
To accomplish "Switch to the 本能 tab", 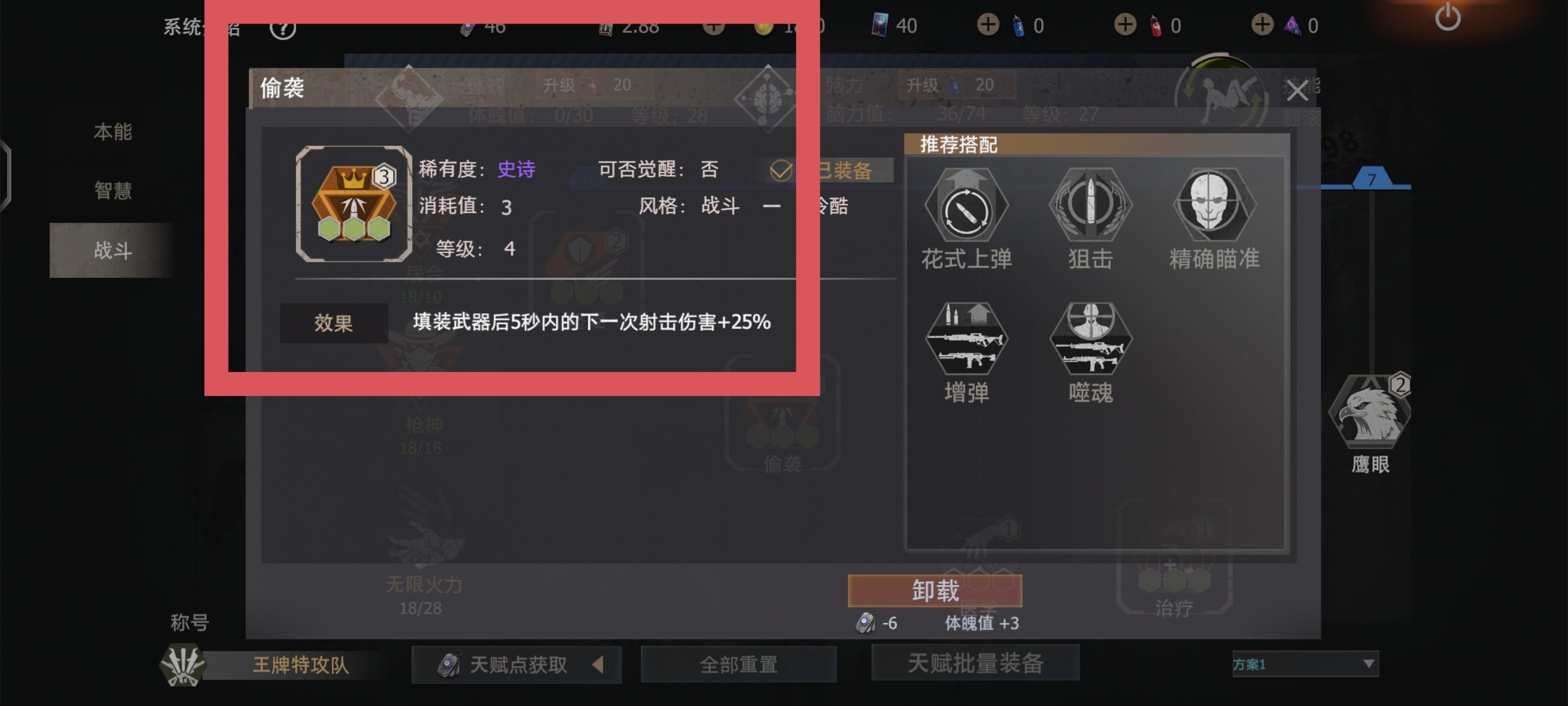I will point(113,131).
